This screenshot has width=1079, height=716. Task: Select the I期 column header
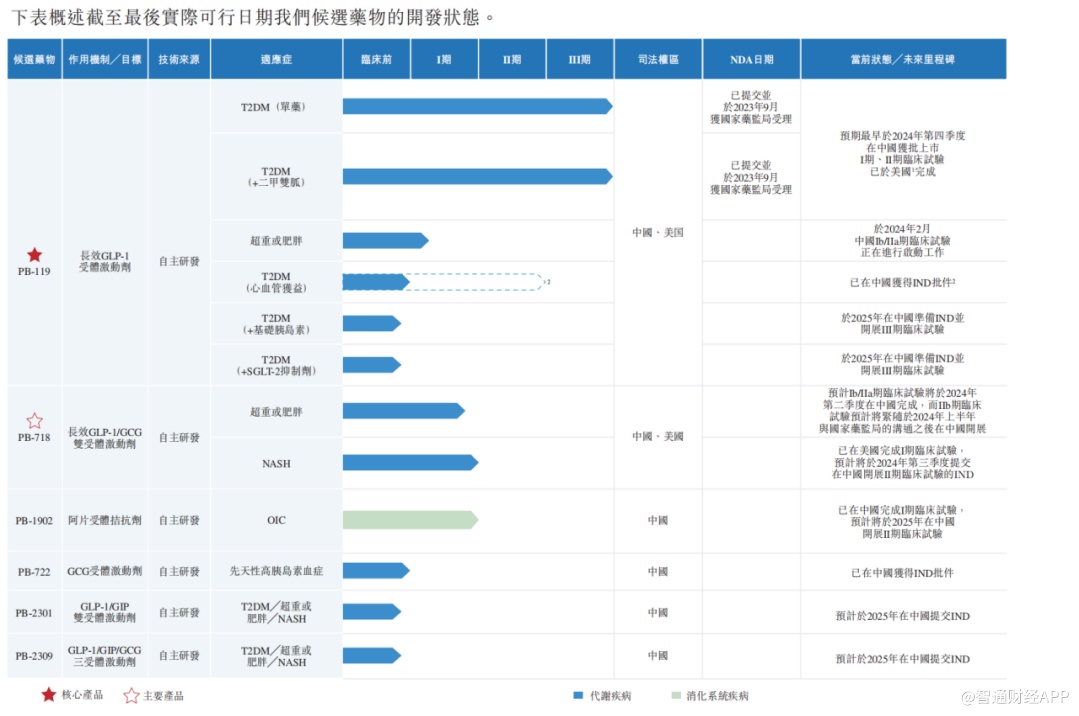click(x=444, y=59)
